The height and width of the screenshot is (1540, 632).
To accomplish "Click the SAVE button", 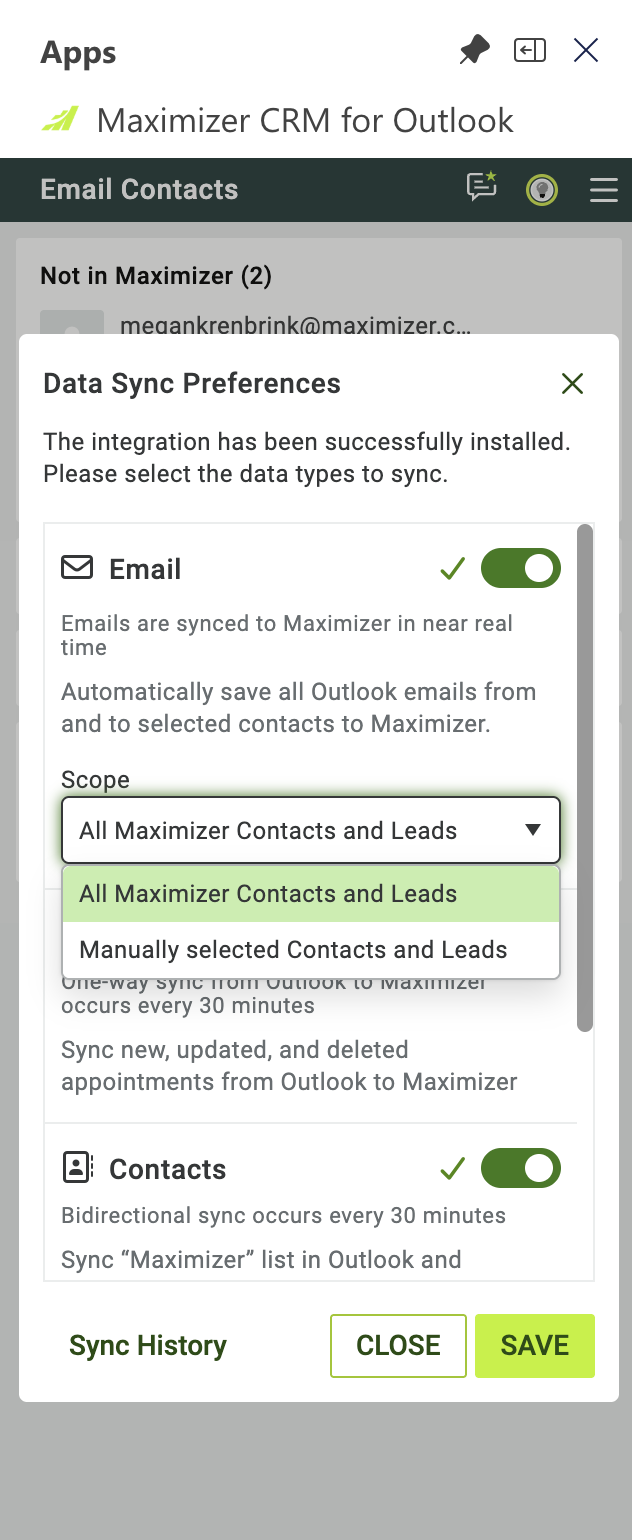I will pyautogui.click(x=535, y=1345).
